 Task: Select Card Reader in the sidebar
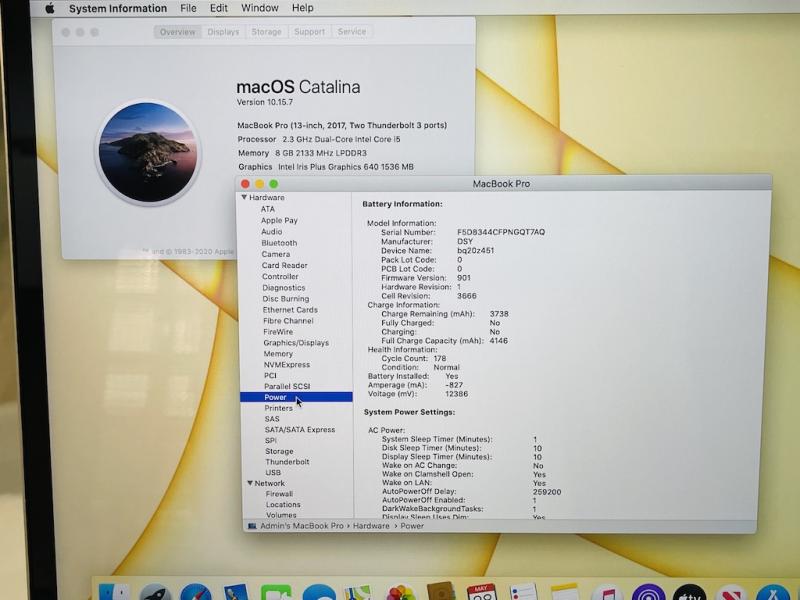[285, 265]
